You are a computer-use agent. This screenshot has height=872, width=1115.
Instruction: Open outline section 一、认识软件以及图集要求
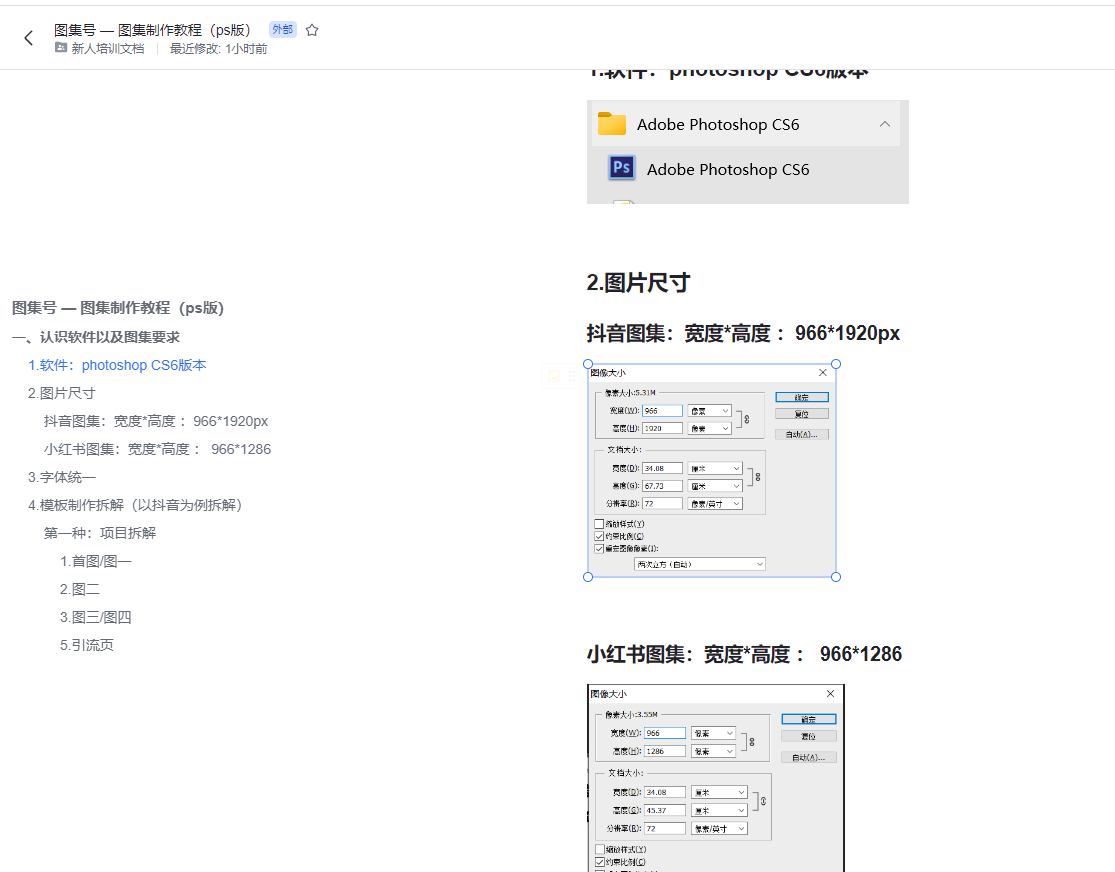96,337
